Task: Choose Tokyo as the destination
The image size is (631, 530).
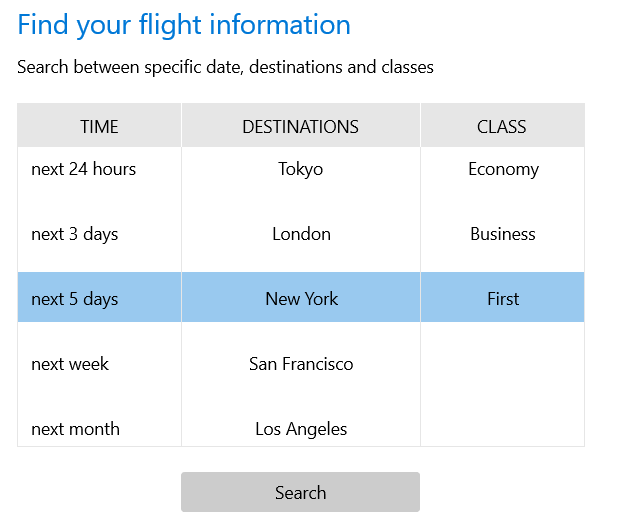Action: click(x=301, y=169)
